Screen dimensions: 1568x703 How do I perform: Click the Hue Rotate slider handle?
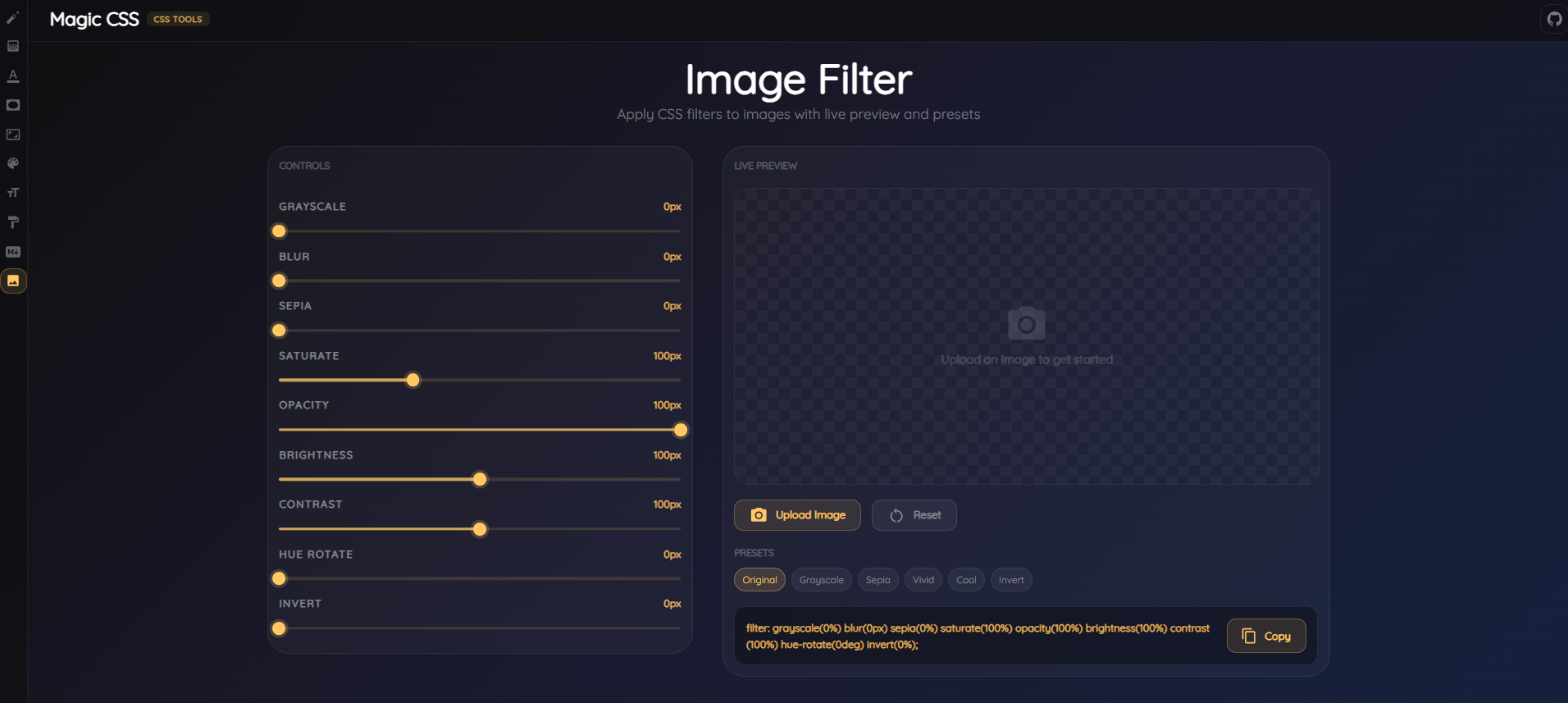[280, 578]
